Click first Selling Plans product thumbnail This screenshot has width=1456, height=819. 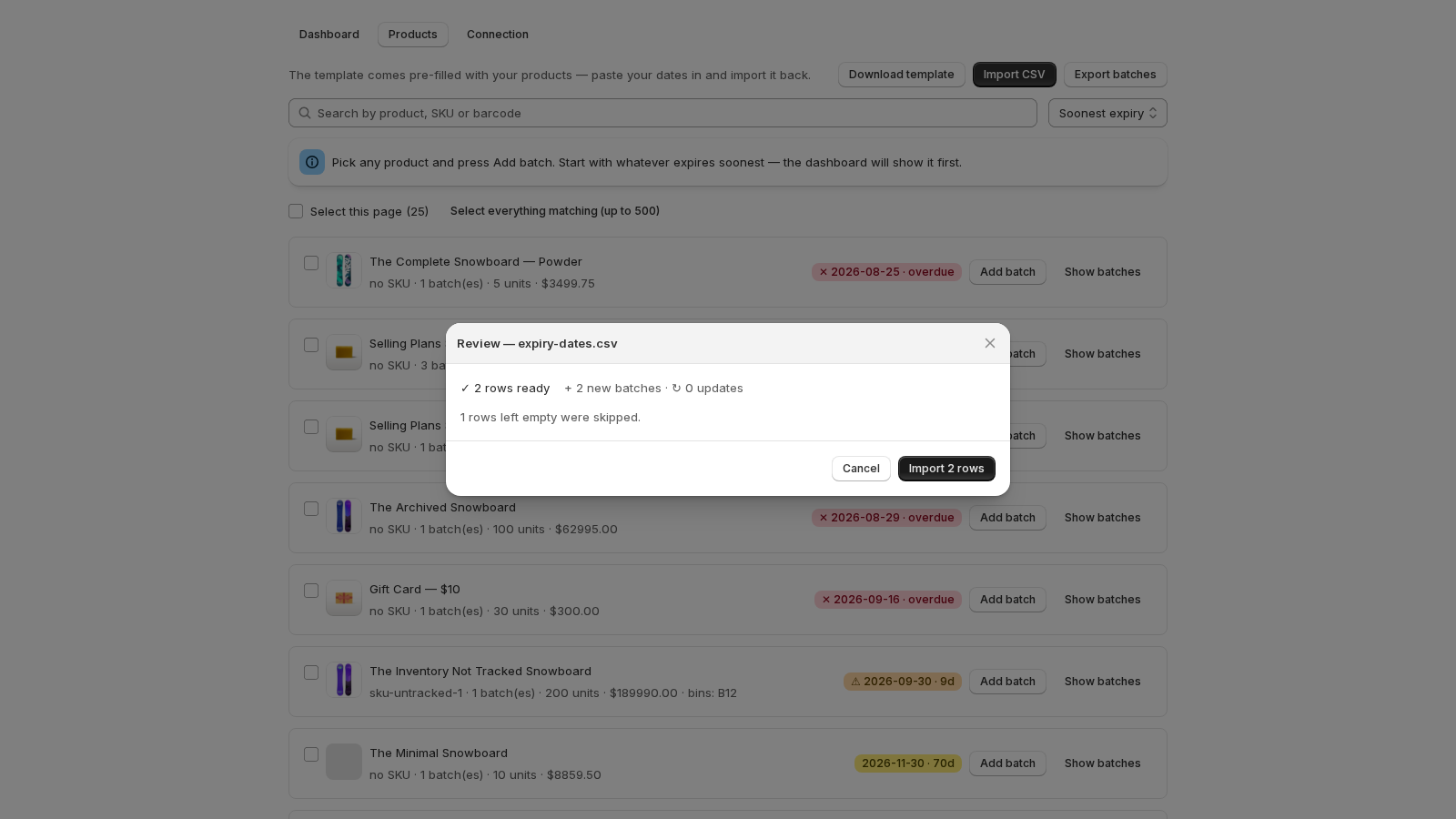[344, 352]
